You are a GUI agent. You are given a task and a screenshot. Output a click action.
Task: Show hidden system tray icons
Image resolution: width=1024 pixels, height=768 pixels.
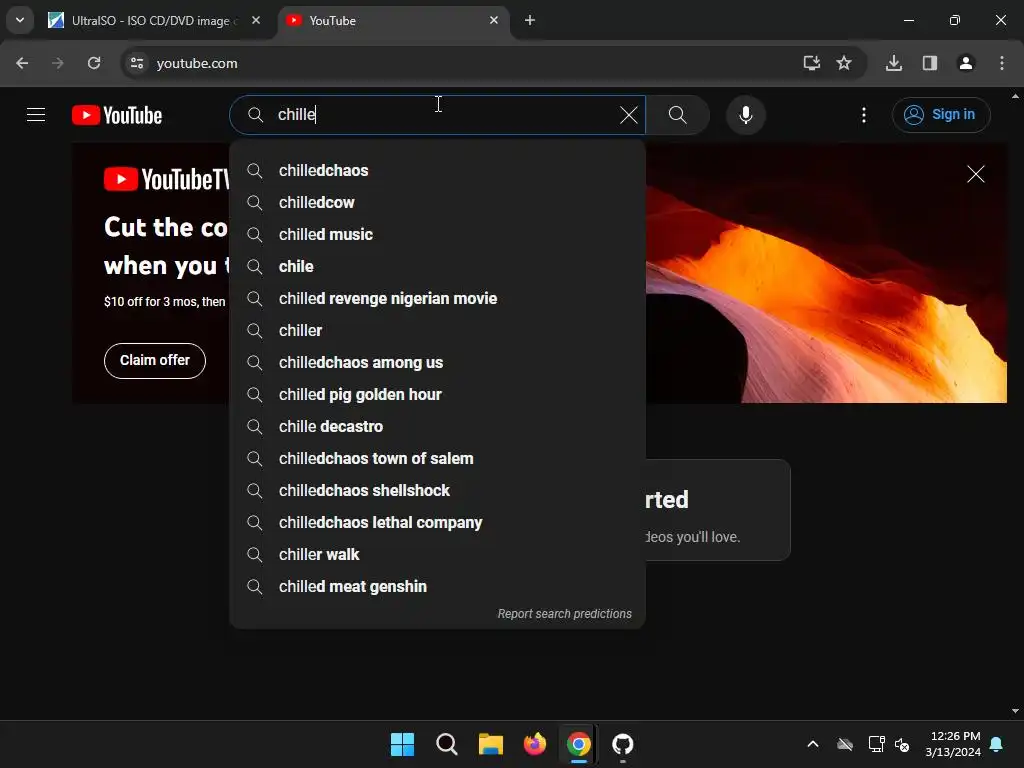[813, 744]
